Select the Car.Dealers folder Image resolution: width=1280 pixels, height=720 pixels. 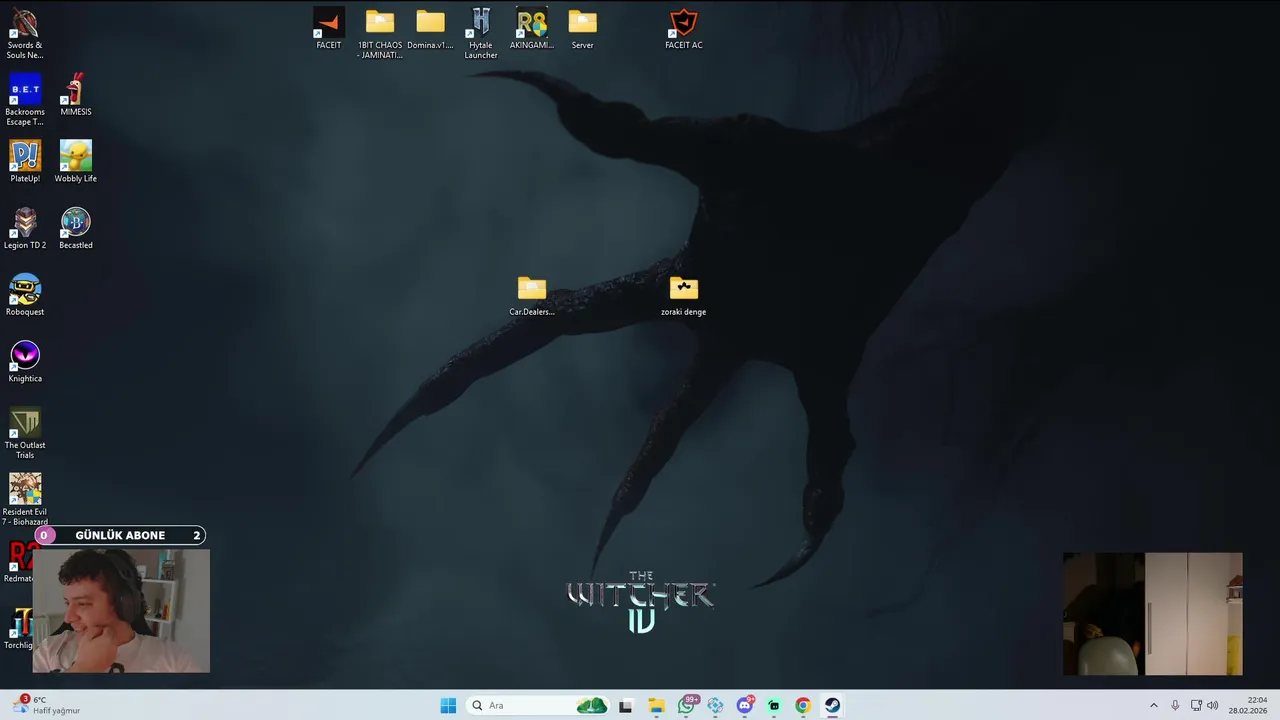pos(532,295)
